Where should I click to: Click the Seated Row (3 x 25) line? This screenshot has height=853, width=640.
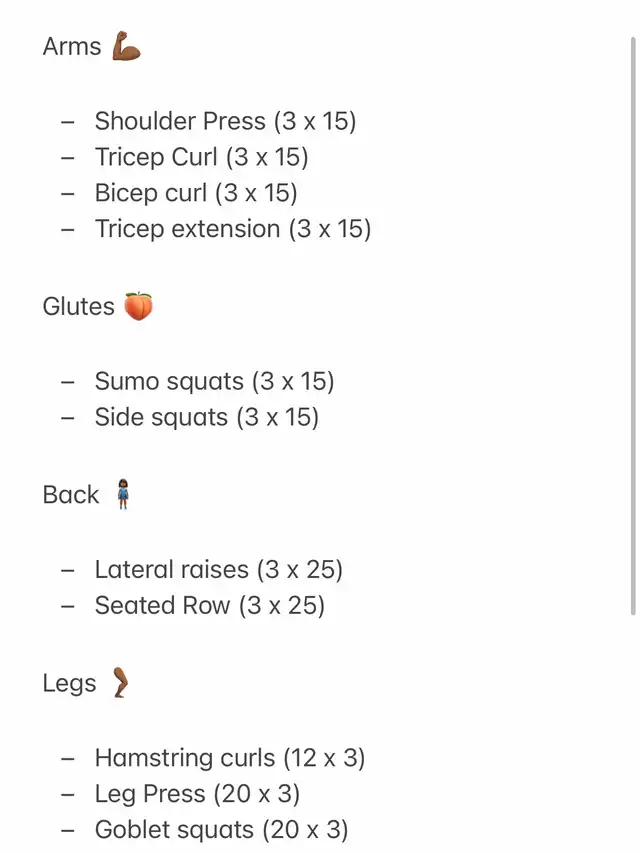[210, 605]
